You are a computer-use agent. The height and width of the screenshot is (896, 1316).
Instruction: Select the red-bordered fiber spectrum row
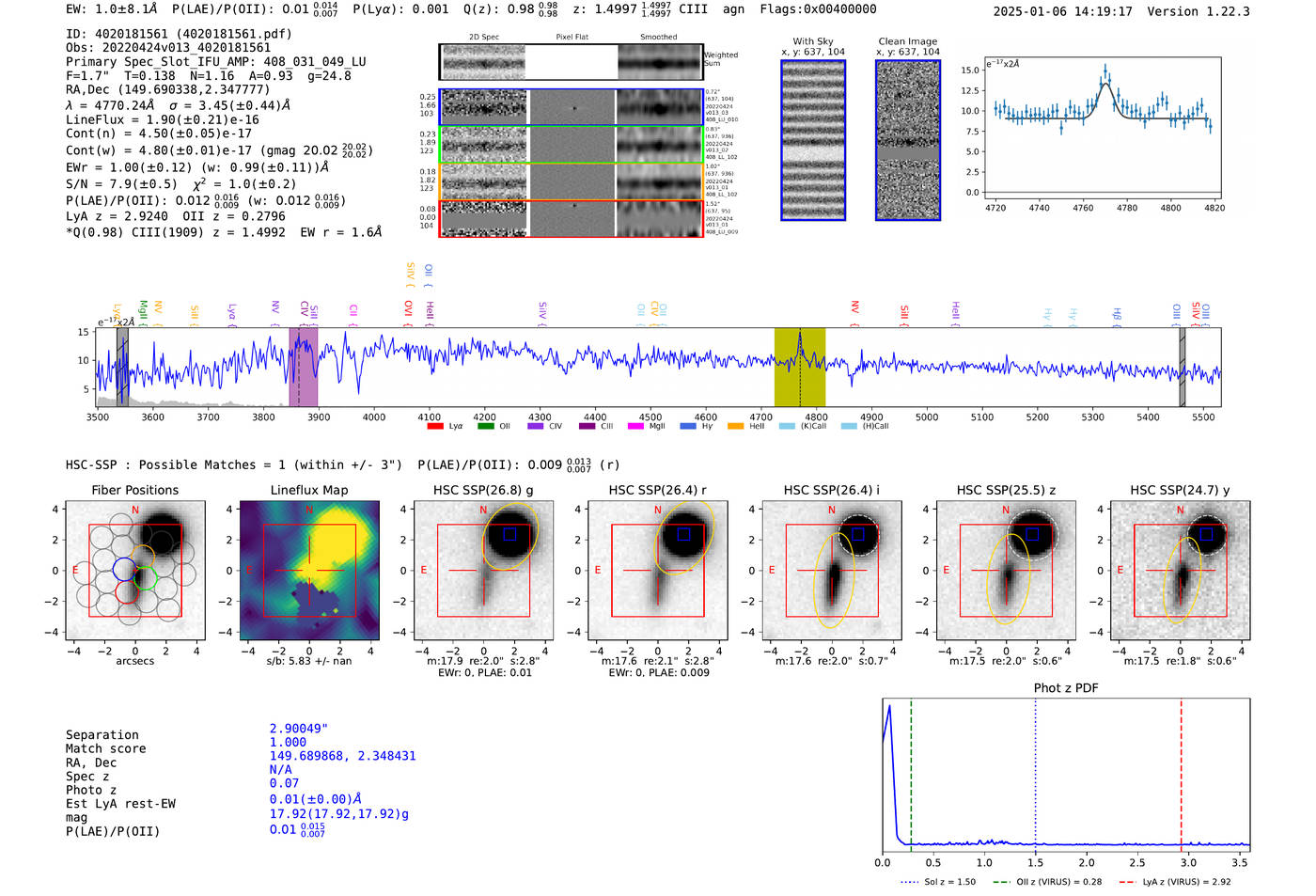(x=571, y=218)
